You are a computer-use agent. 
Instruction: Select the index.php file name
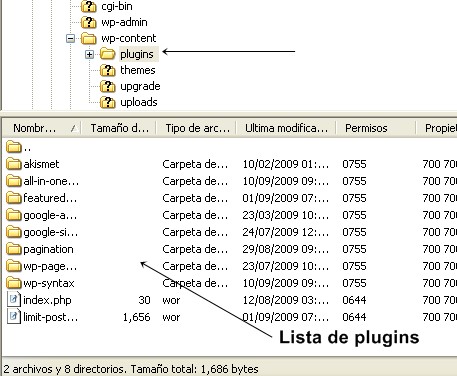tap(47, 300)
